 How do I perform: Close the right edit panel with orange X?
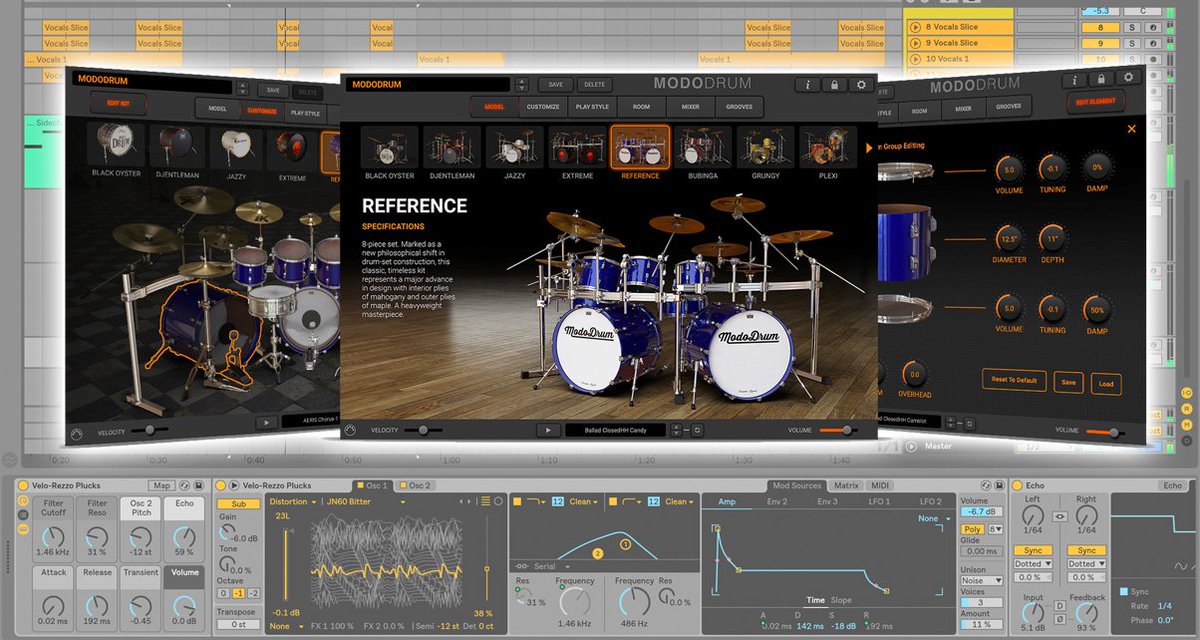tap(1132, 129)
